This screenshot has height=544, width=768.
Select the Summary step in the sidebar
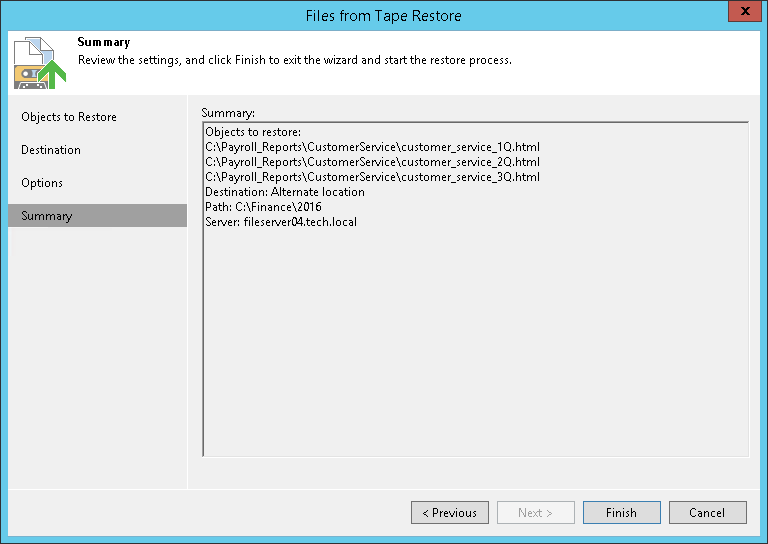point(47,216)
